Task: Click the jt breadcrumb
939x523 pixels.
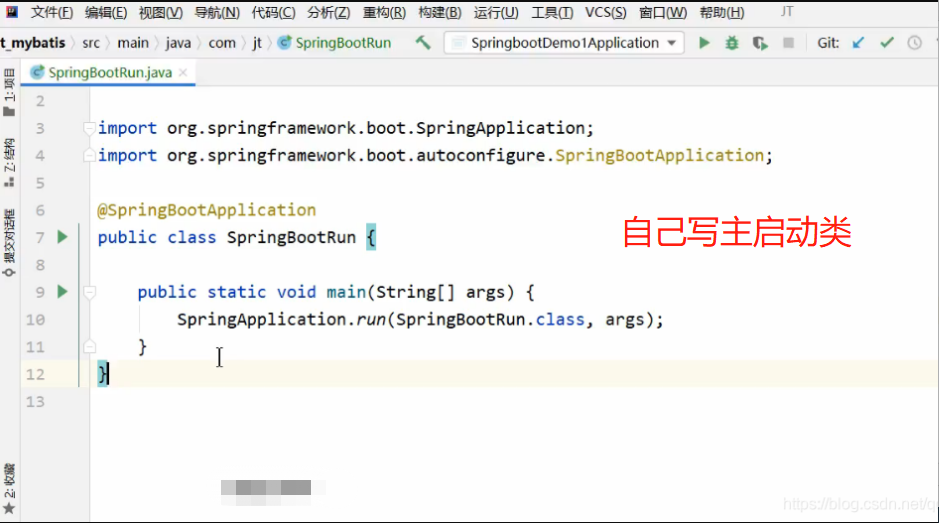Action: click(257, 43)
